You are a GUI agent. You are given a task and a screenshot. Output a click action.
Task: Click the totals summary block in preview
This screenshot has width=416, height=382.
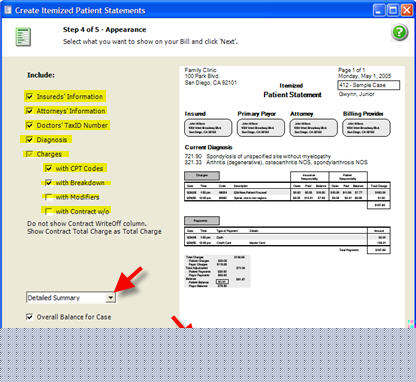pyautogui.click(x=217, y=271)
